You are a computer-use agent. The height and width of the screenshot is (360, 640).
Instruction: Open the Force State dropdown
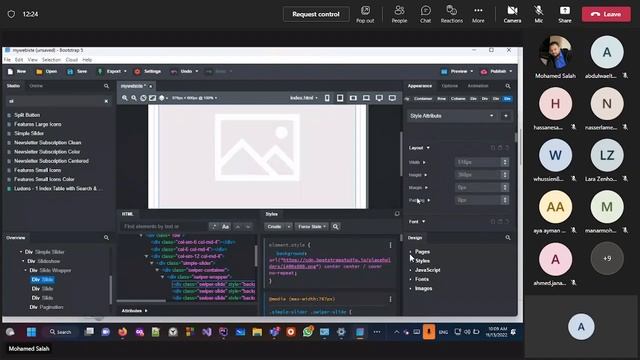tap(312, 227)
